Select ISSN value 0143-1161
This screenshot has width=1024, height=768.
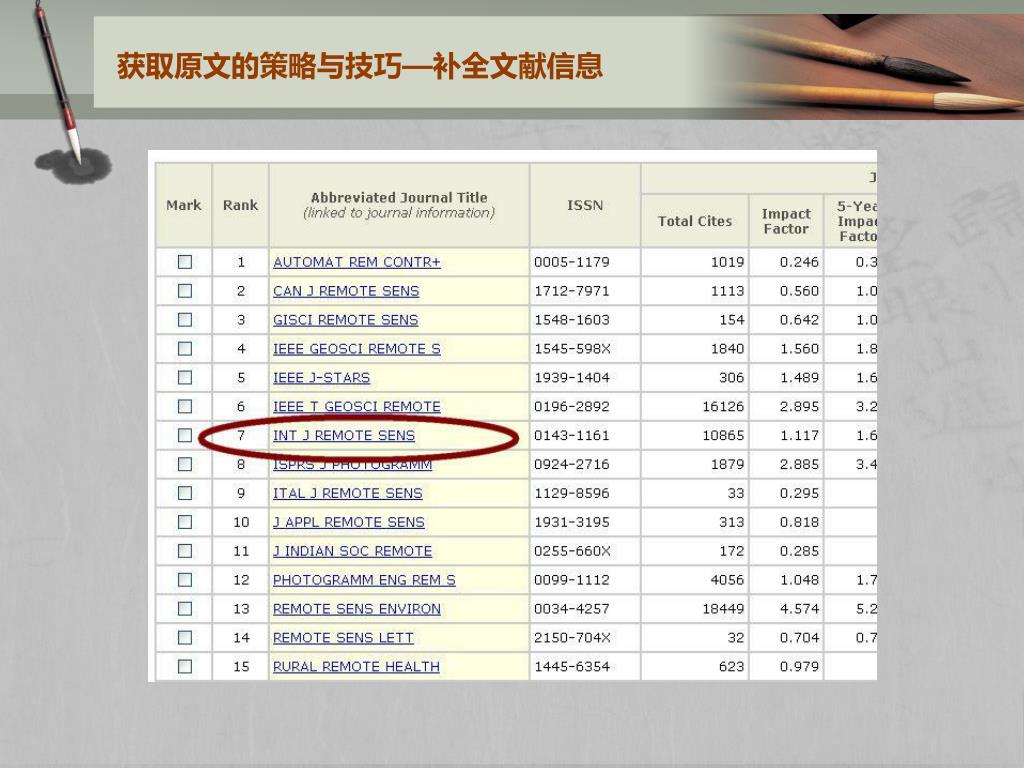[571, 435]
